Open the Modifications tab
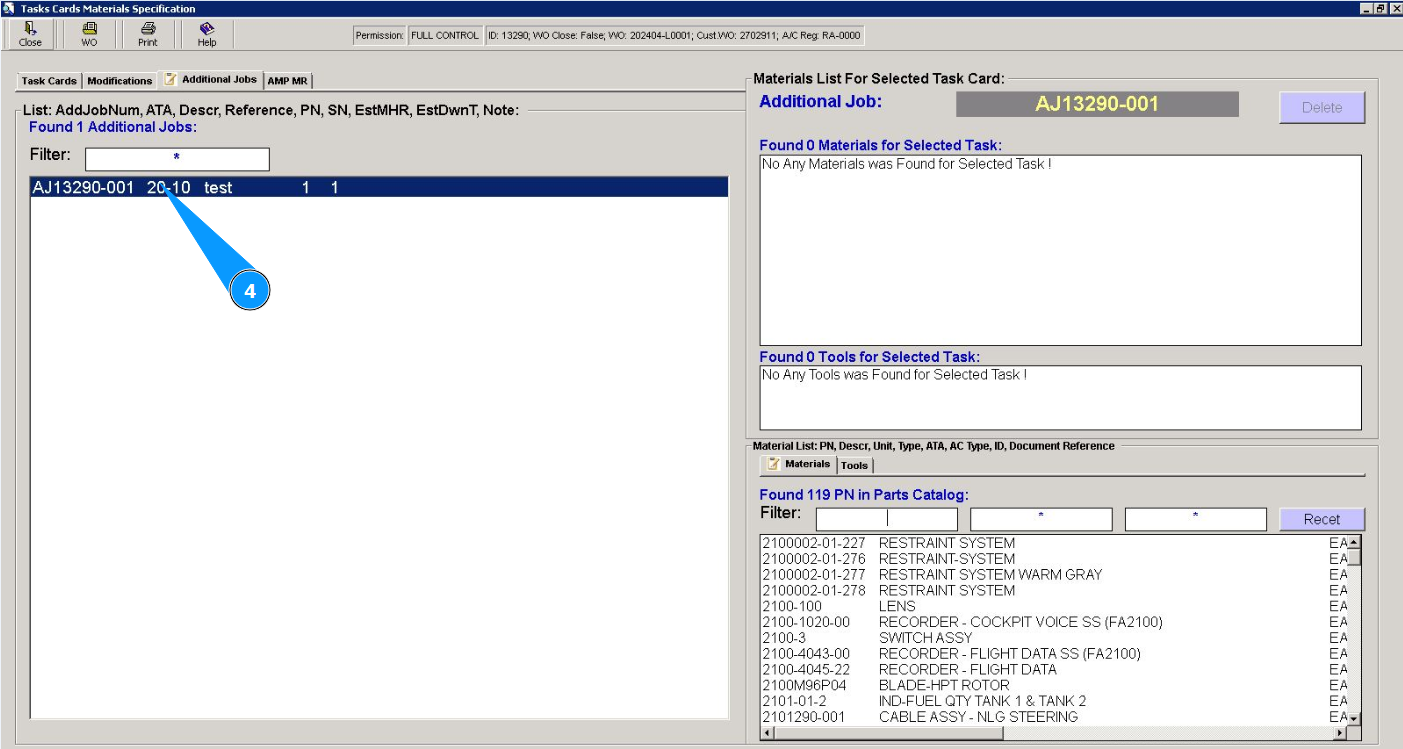Viewport: 1403px width, 749px height. click(120, 81)
